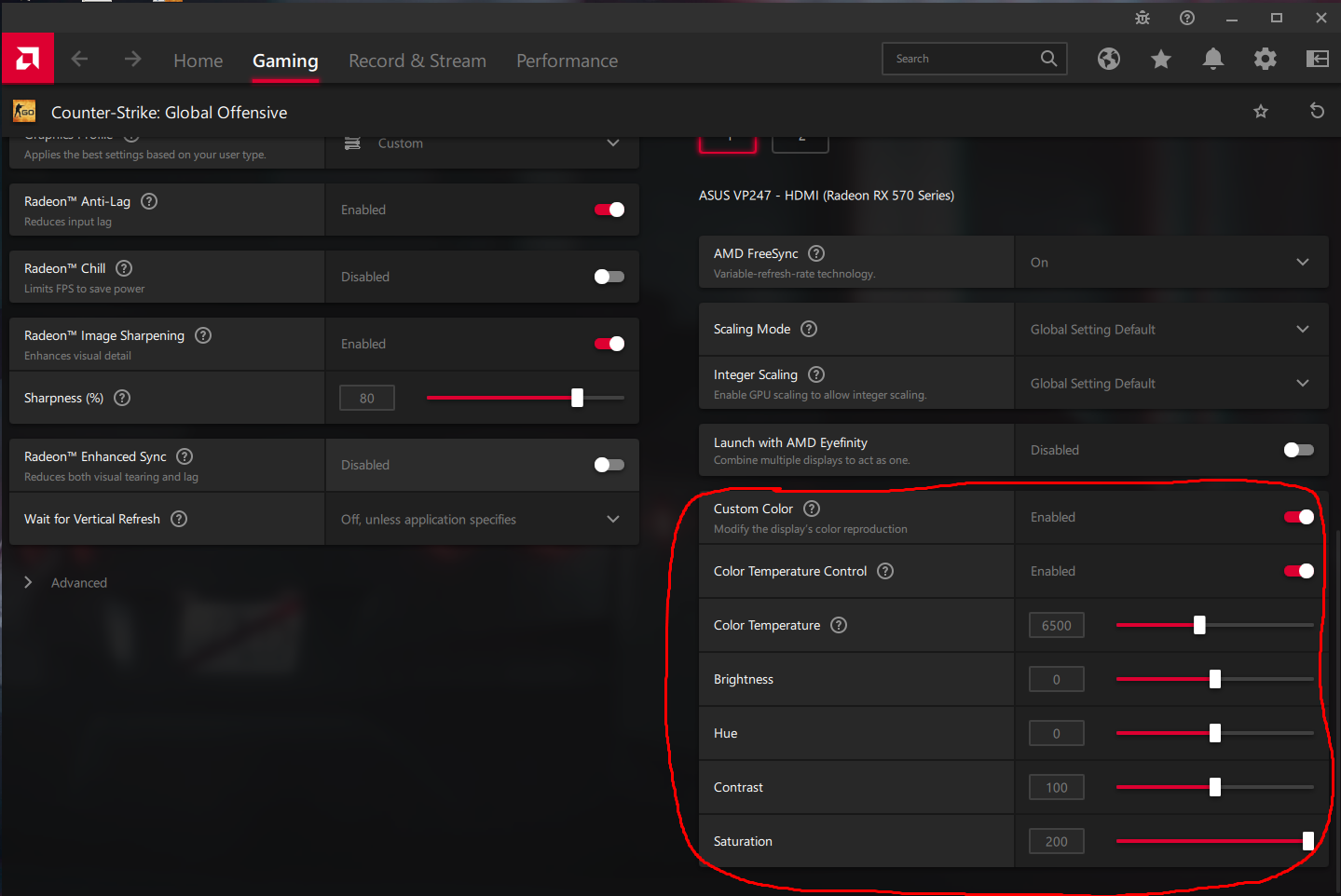Show help for Wait for Vertical Refresh
Image resolution: width=1341 pixels, height=896 pixels.
(179, 519)
